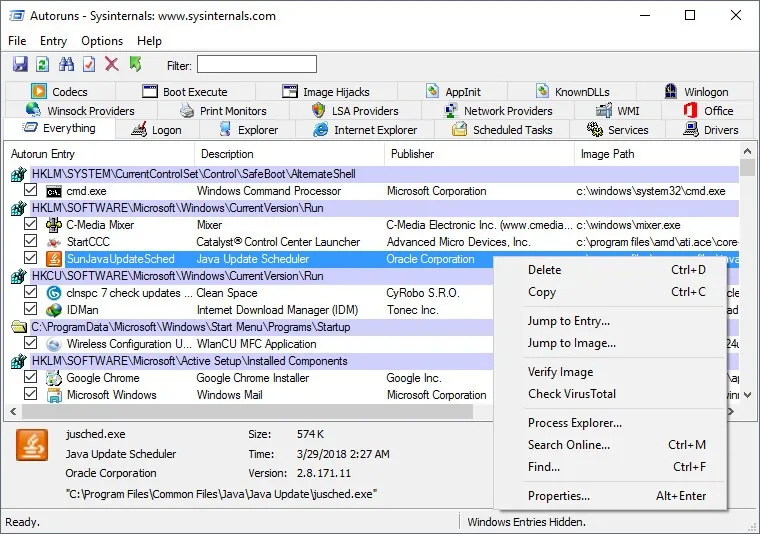Switch to the Scheduled Tasks tab
The width and height of the screenshot is (760, 534).
501,130
